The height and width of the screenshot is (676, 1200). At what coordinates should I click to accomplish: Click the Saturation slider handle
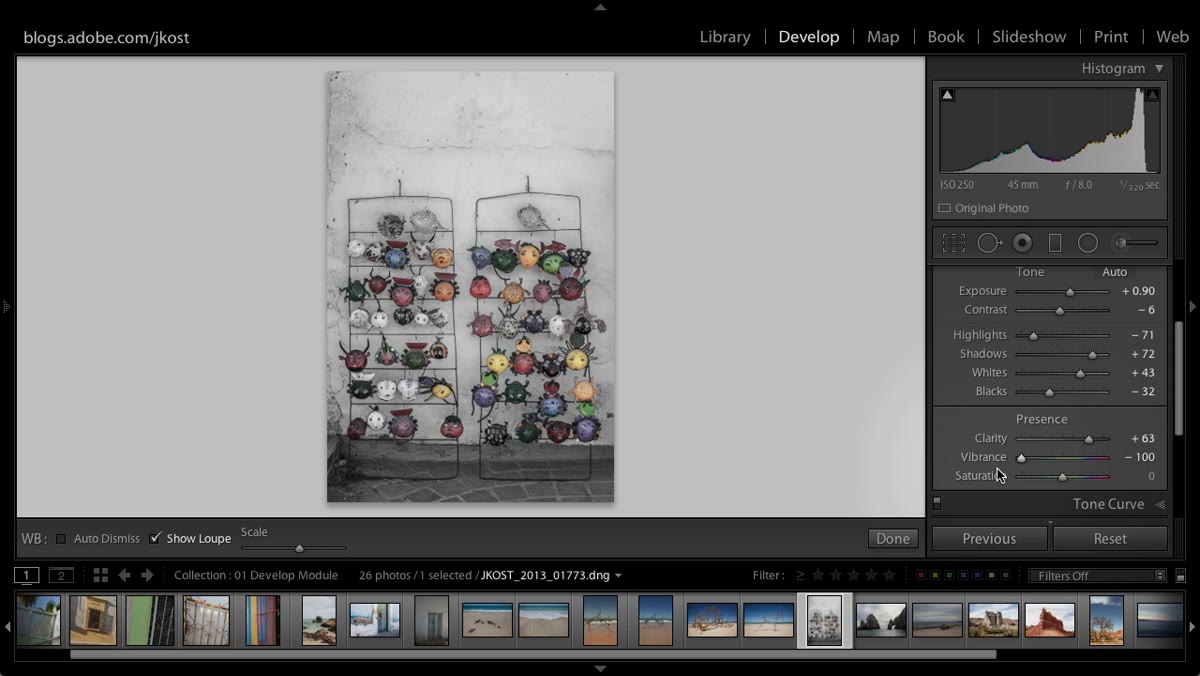tap(1062, 477)
